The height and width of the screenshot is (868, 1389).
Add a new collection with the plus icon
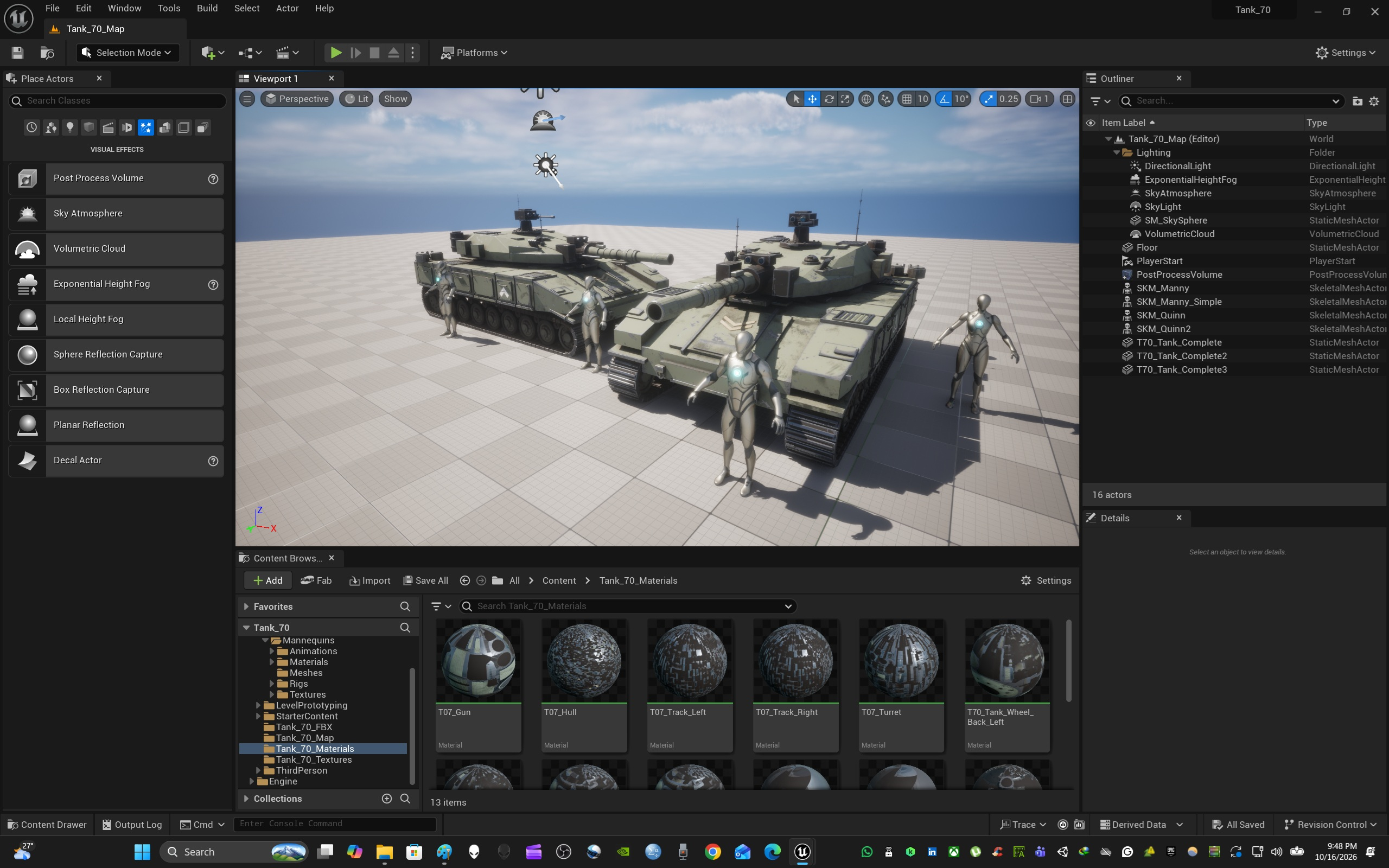[x=387, y=799]
